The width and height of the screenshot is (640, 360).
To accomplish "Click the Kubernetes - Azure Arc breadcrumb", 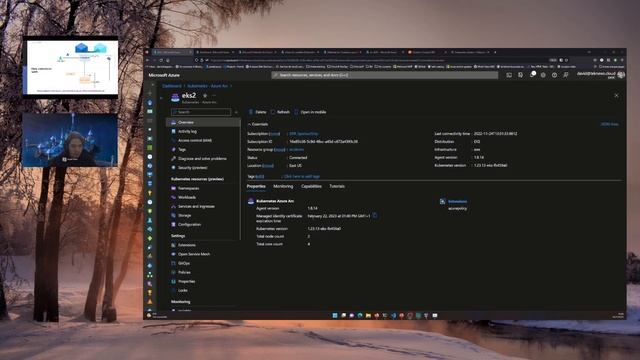I will (x=207, y=86).
